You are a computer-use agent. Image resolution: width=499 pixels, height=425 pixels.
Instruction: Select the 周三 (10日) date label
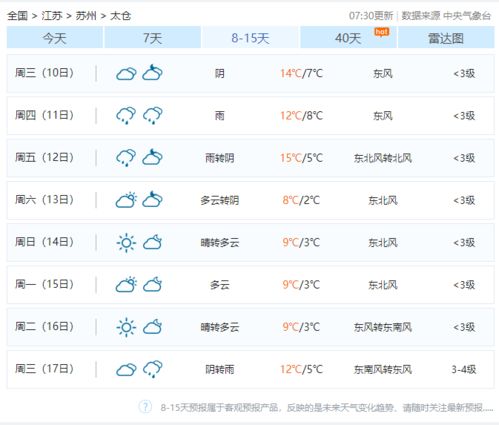click(44, 73)
